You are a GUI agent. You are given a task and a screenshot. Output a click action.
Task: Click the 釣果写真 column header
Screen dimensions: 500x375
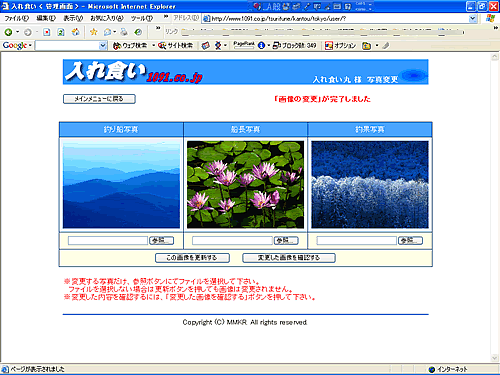click(370, 130)
